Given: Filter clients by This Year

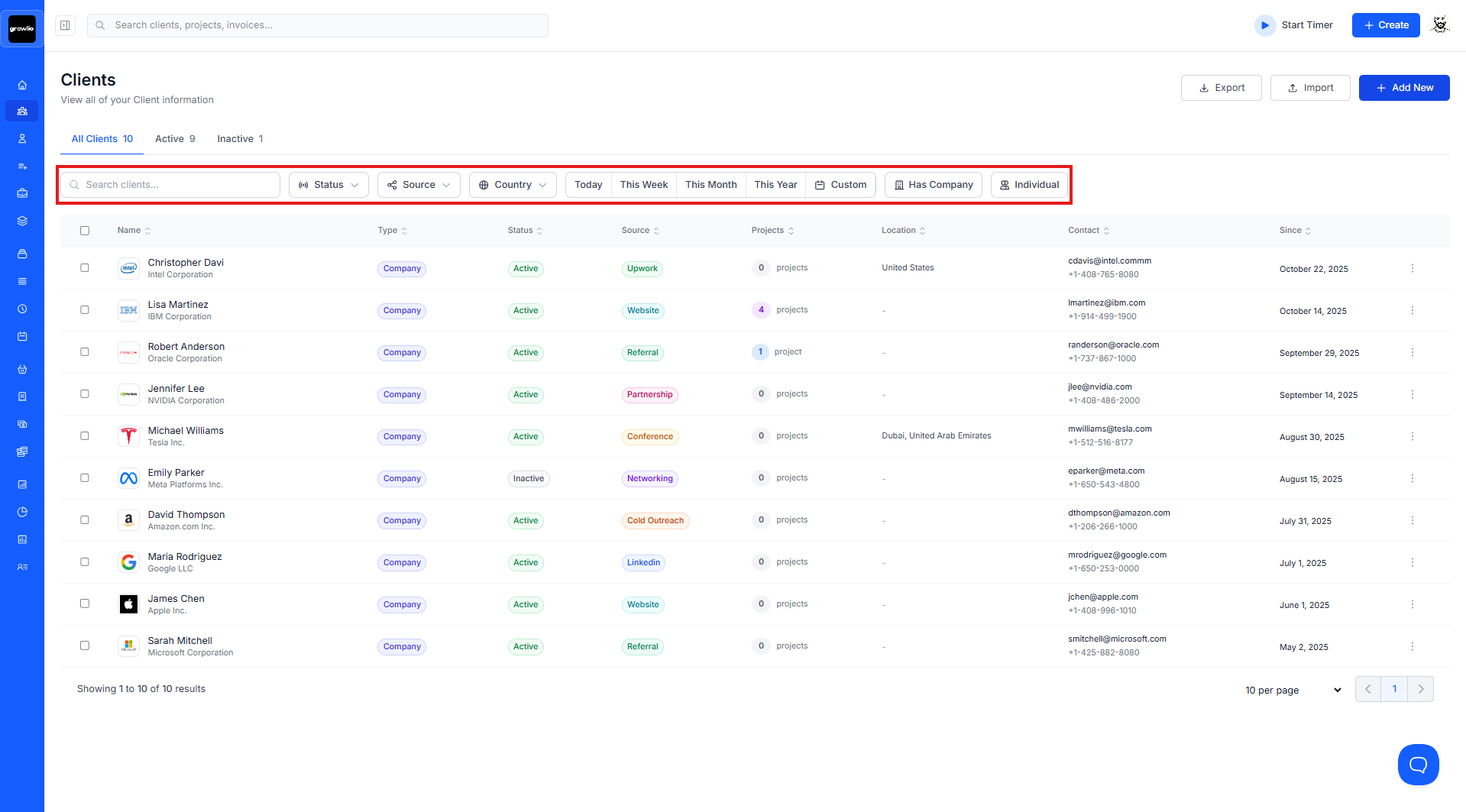Looking at the screenshot, I should coord(775,185).
